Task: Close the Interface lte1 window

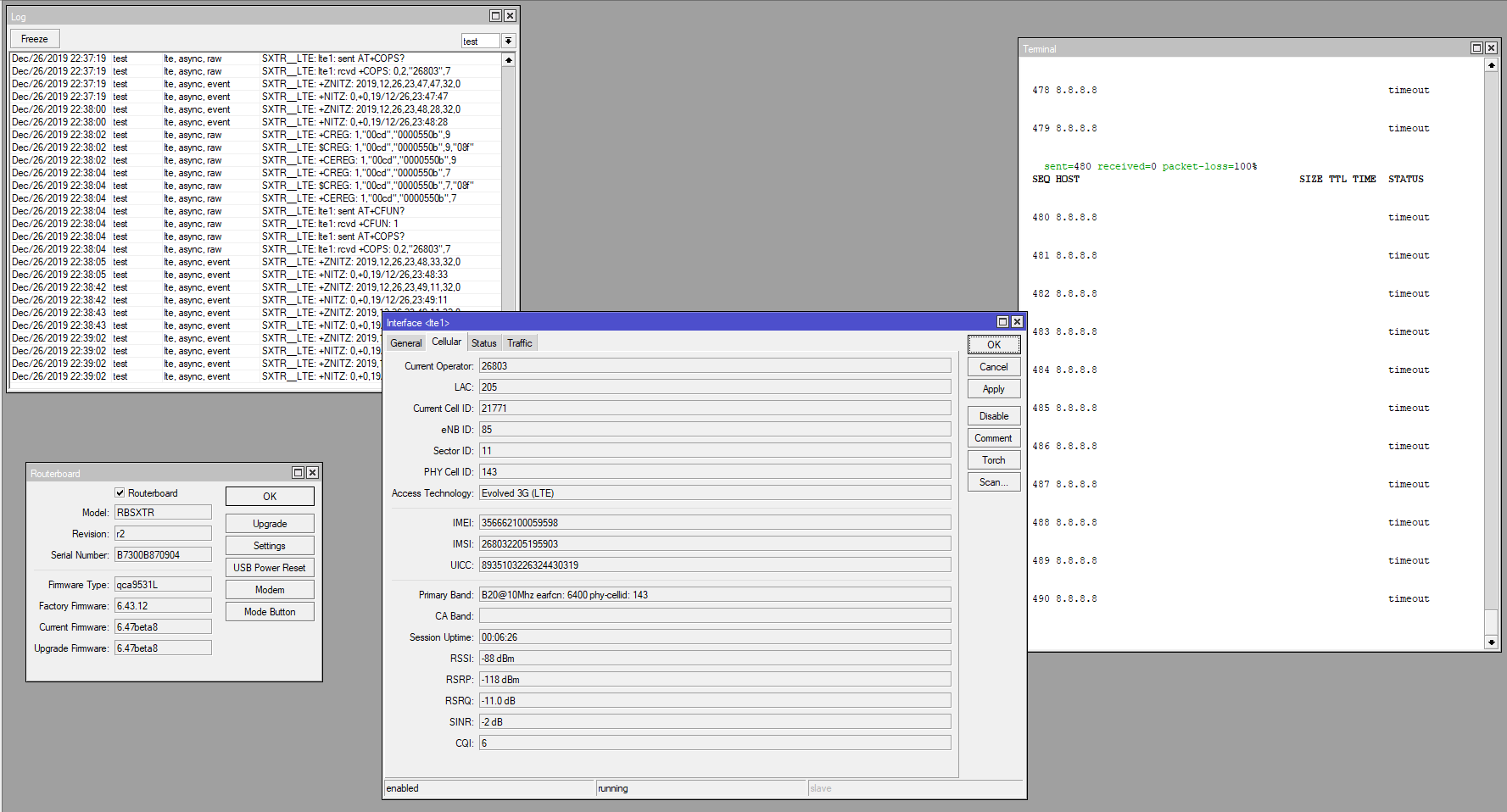Action: [1017, 322]
